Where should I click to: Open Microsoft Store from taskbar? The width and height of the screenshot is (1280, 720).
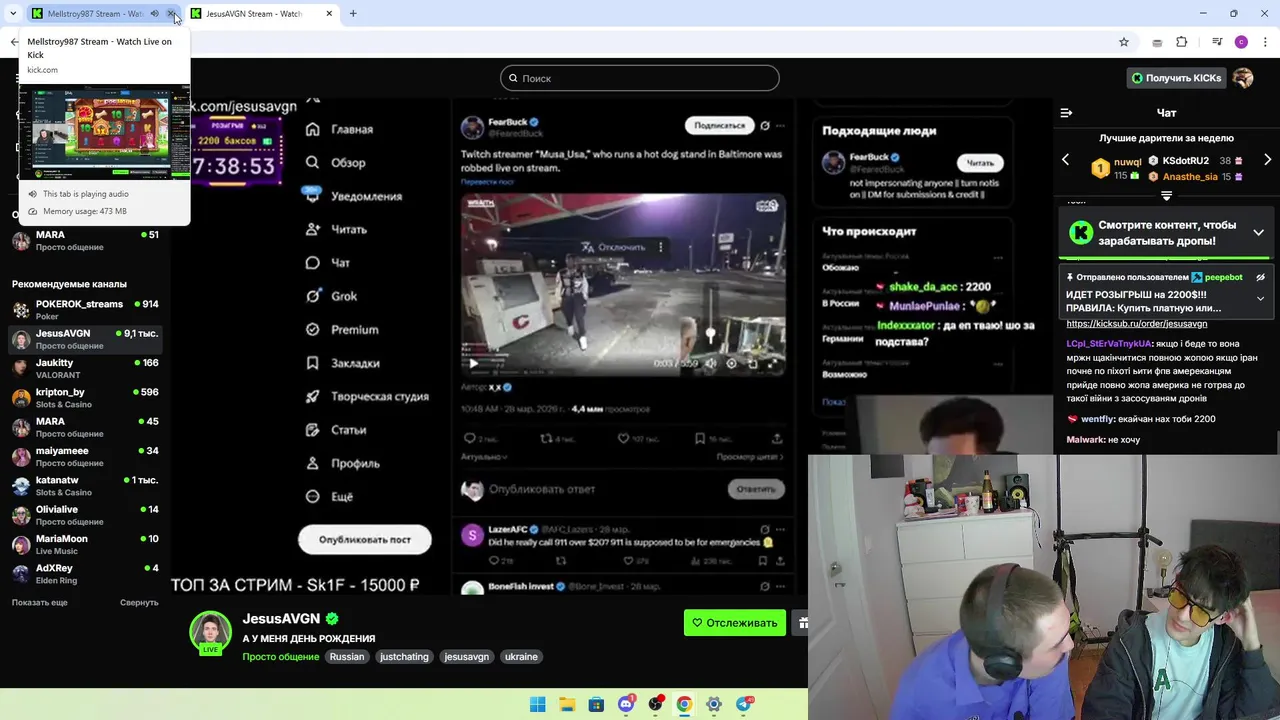click(596, 704)
